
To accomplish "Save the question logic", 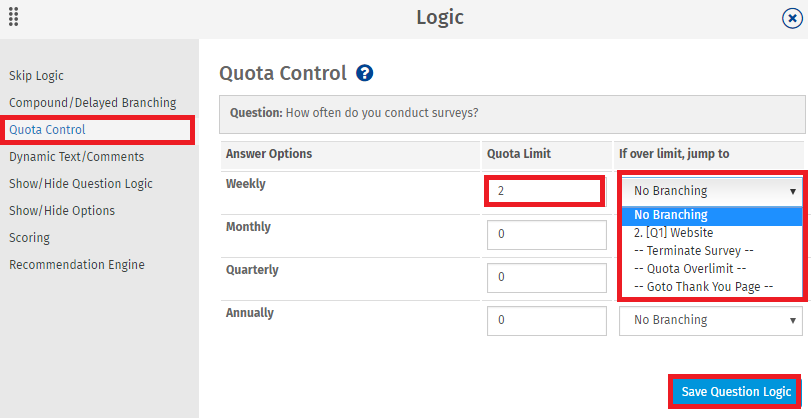I will (x=736, y=392).
